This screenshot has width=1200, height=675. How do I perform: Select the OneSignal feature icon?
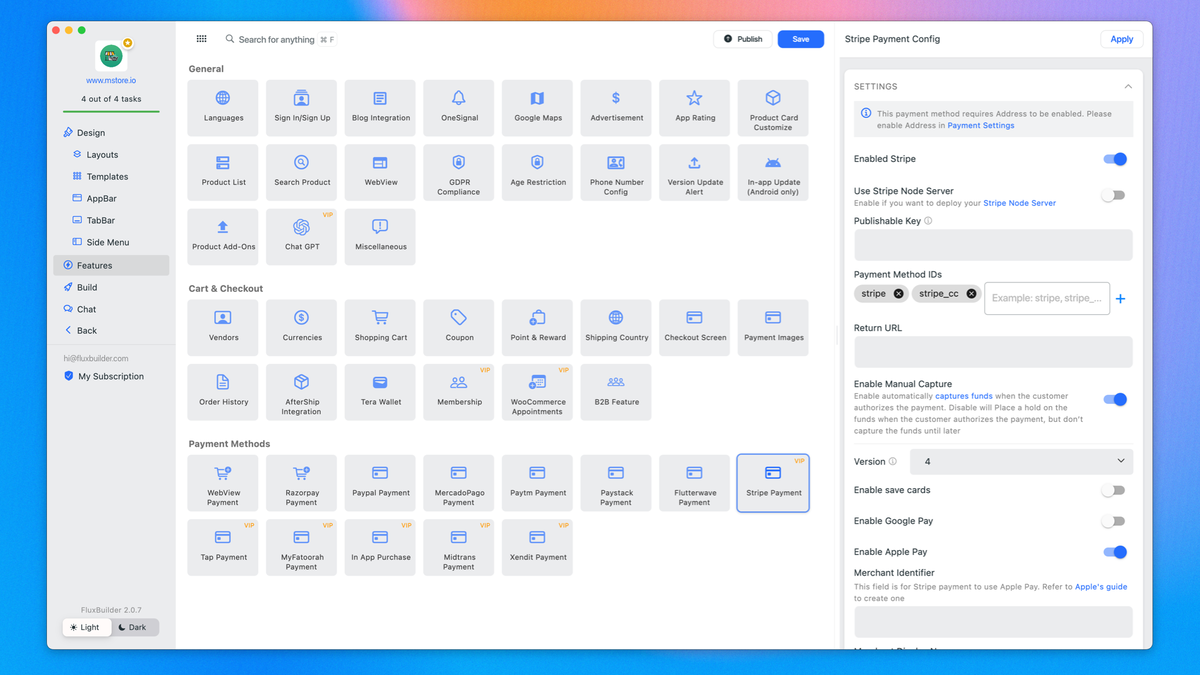tap(458, 107)
